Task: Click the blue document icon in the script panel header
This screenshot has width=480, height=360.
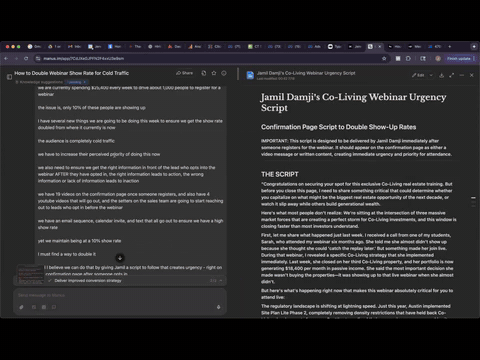Action: coord(250,75)
